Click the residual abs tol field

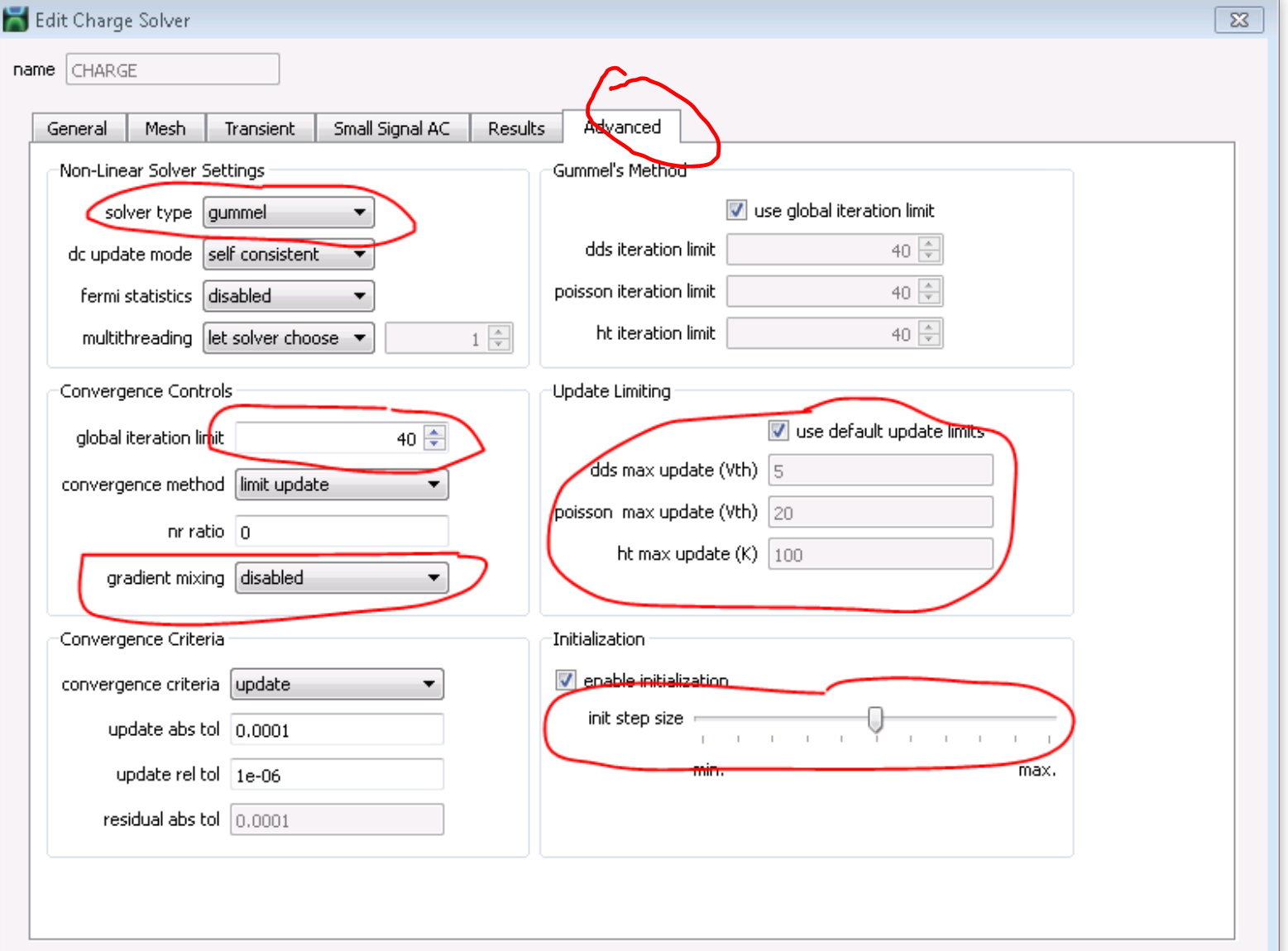coord(337,820)
